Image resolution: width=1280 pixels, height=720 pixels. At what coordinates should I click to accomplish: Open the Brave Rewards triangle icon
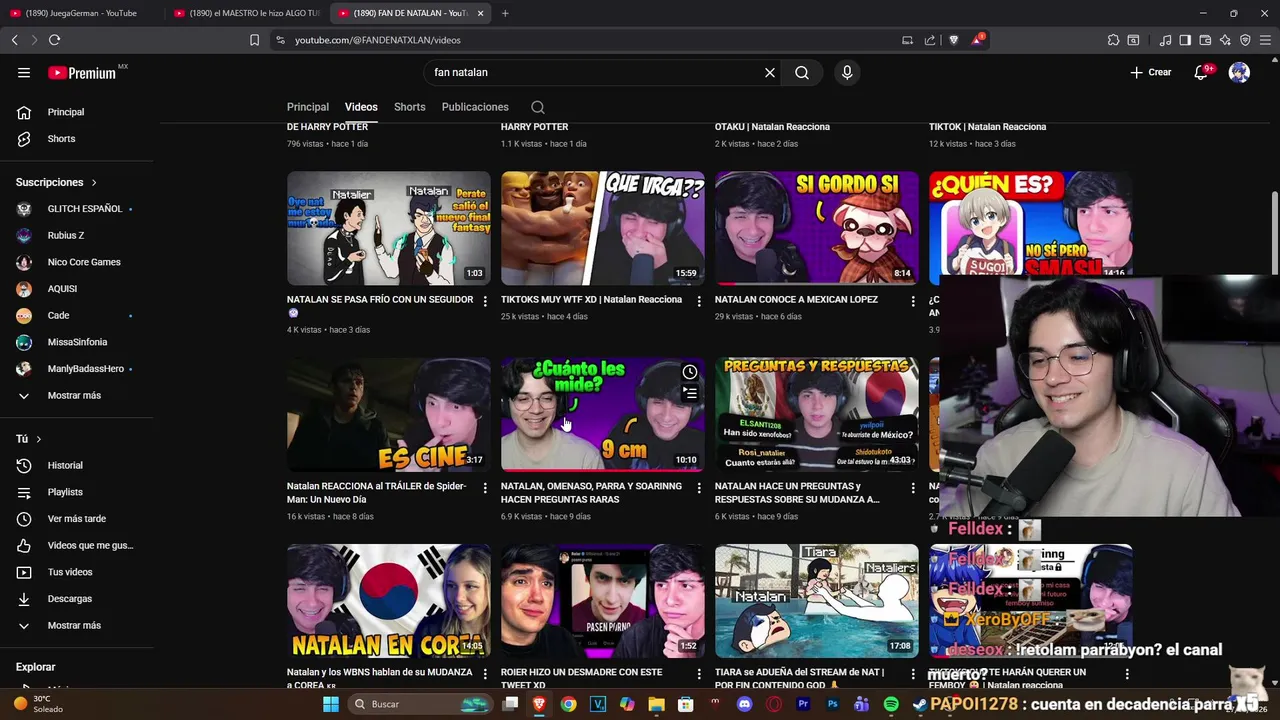977,40
